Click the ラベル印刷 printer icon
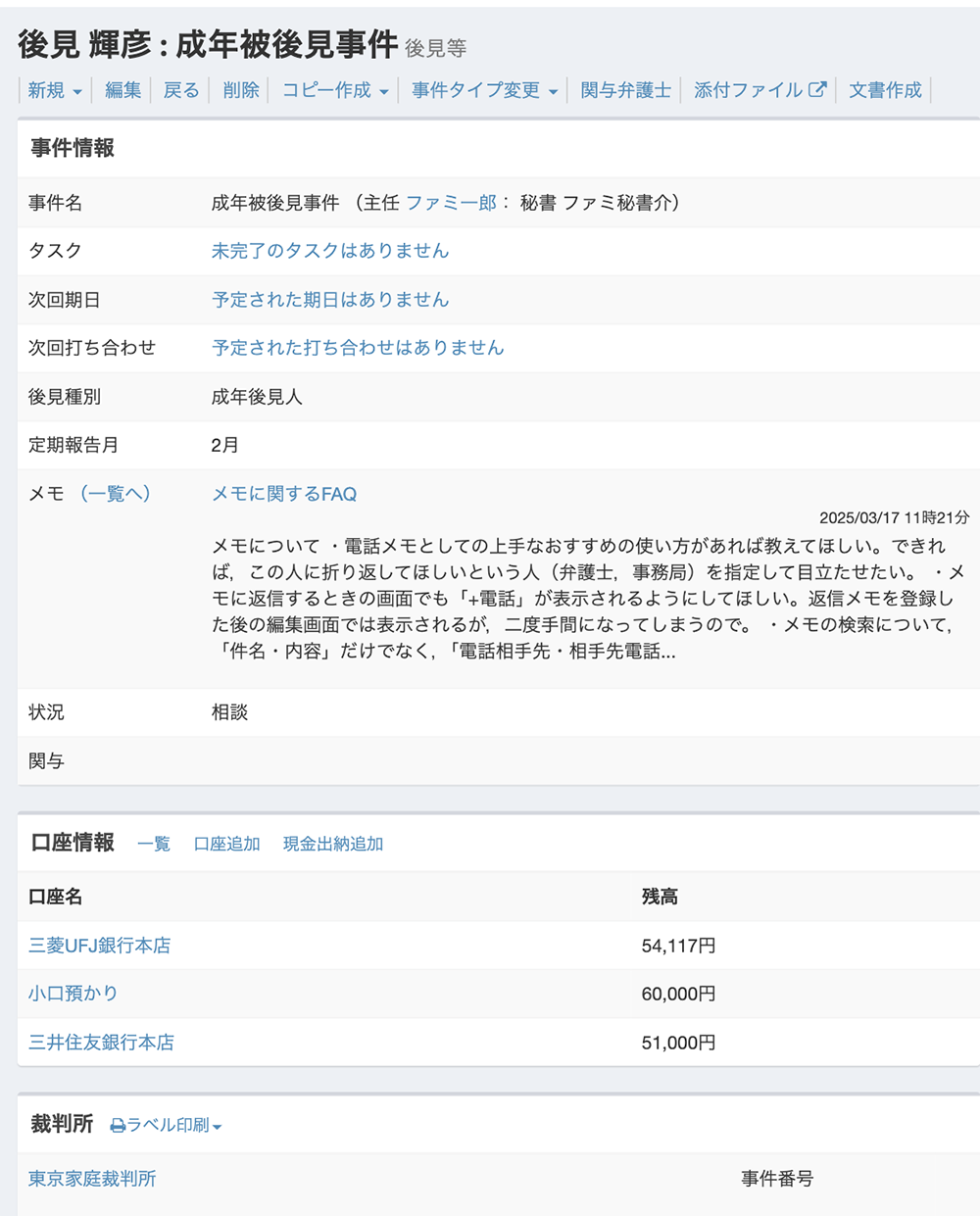The width and height of the screenshot is (980, 1216). pos(118,1126)
